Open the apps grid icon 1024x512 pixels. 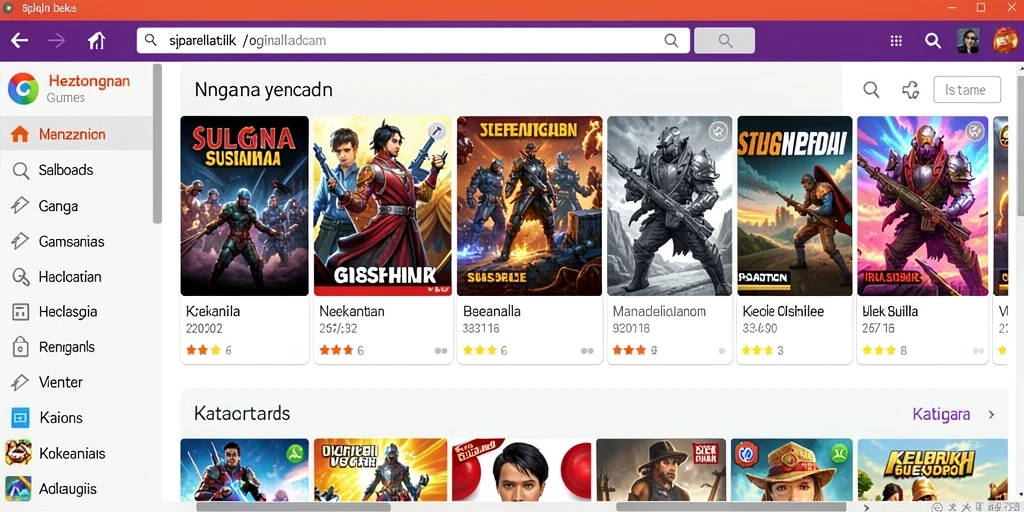click(896, 40)
